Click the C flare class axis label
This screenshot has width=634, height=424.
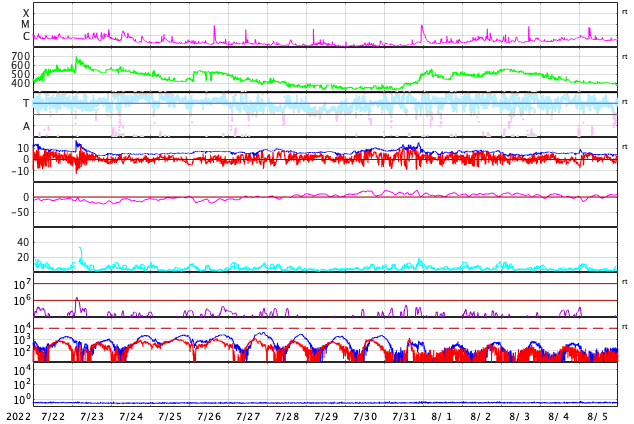coord(26,37)
